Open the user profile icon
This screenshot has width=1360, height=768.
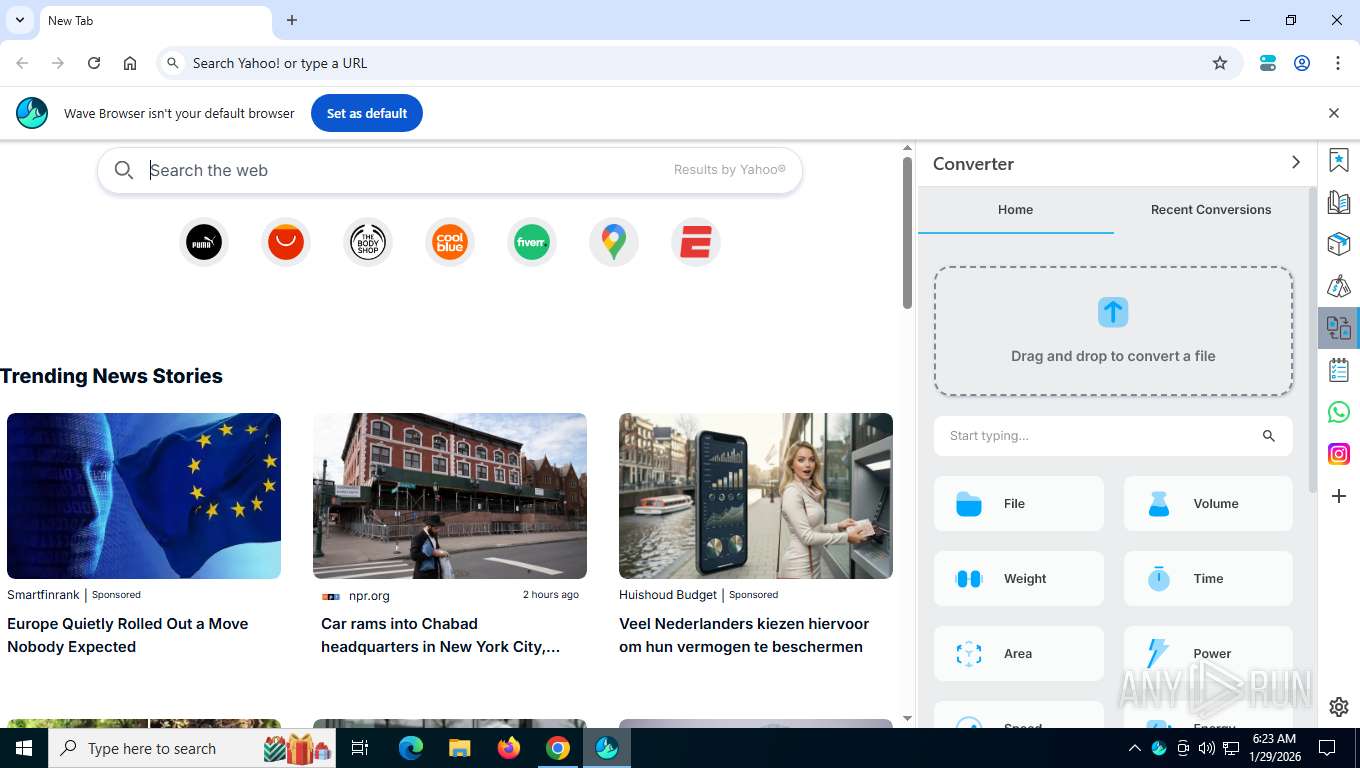(1302, 63)
